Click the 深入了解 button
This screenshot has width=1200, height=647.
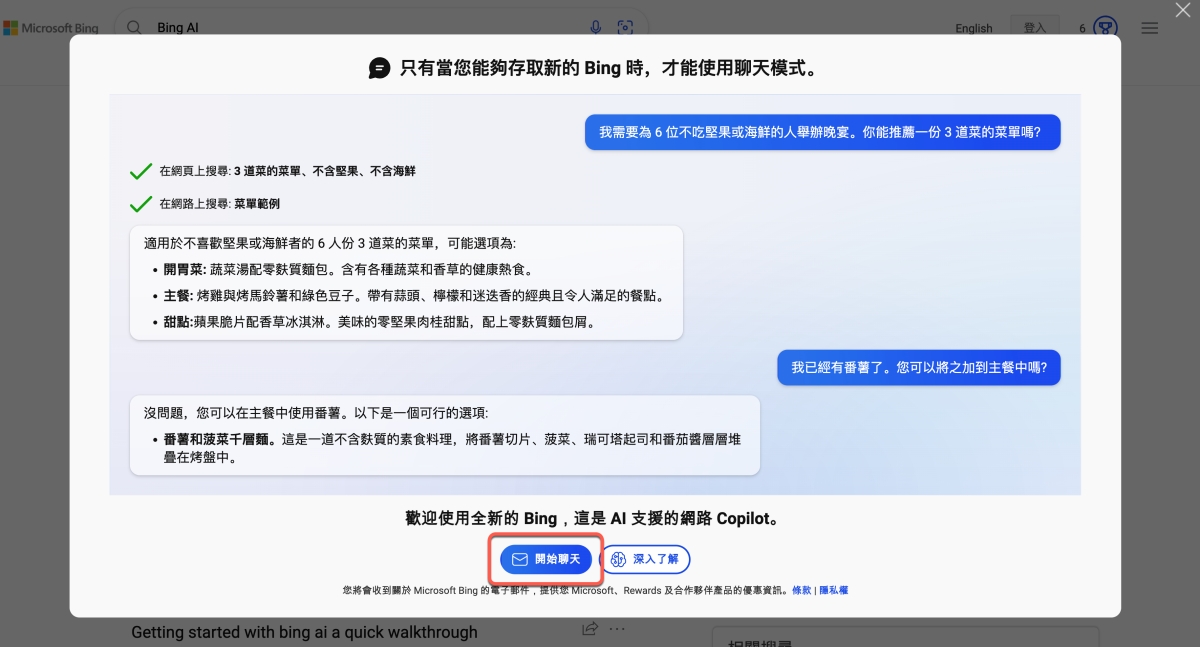click(644, 559)
